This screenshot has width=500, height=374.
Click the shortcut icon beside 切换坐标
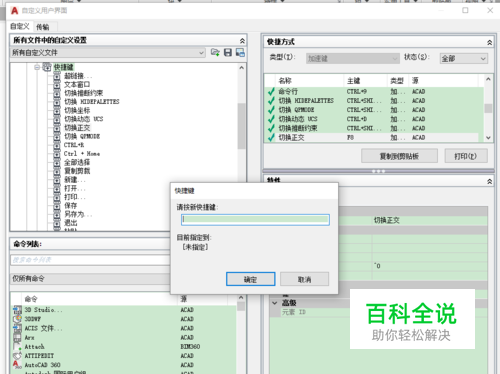pyautogui.click(x=57, y=111)
